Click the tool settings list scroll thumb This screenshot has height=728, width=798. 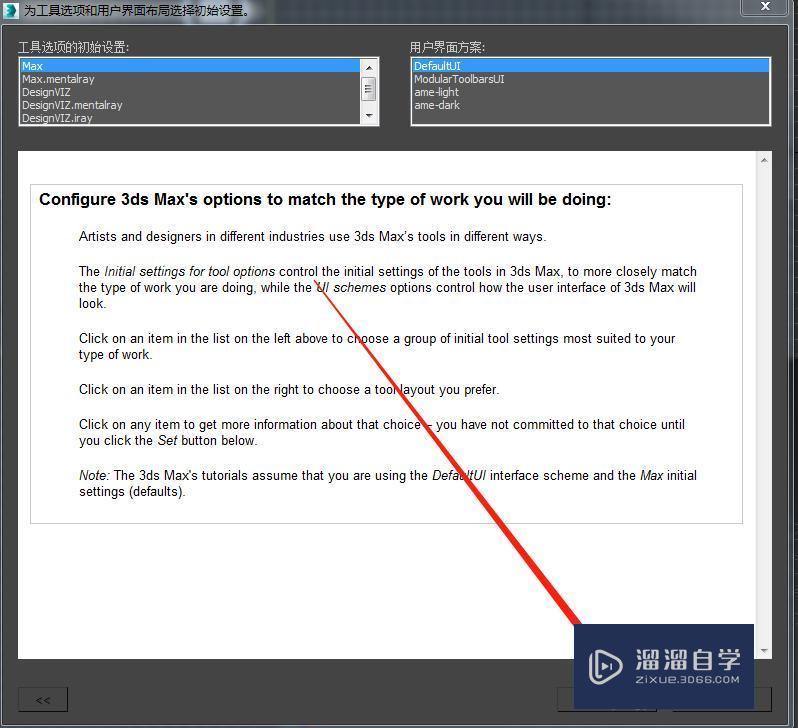coord(369,89)
